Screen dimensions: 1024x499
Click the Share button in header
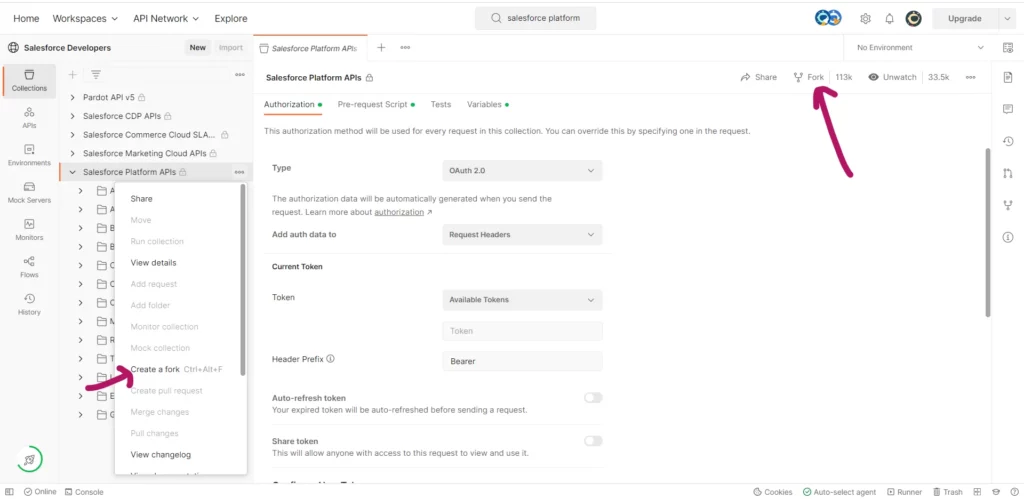pyautogui.click(x=758, y=77)
